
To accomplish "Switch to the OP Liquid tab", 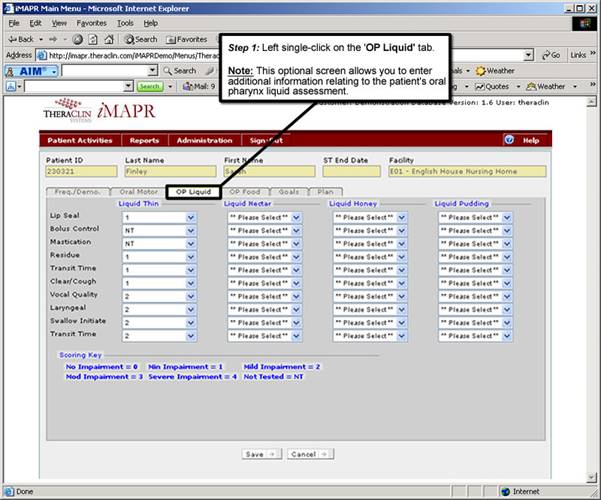I will [x=194, y=192].
